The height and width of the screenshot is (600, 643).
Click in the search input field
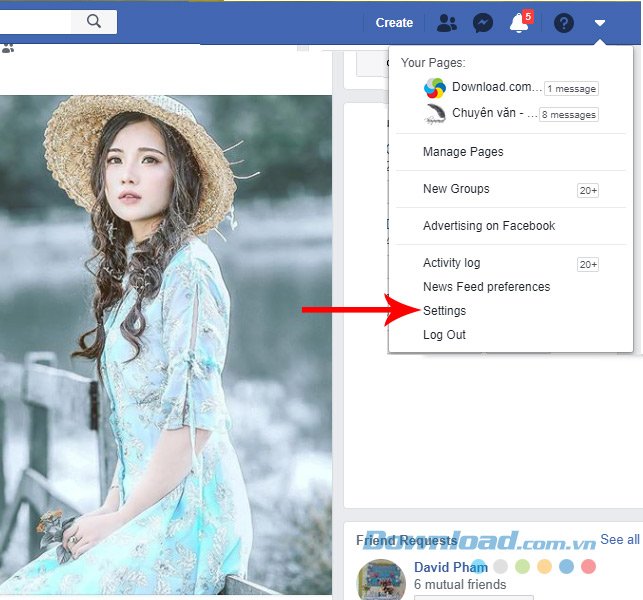pos(35,22)
